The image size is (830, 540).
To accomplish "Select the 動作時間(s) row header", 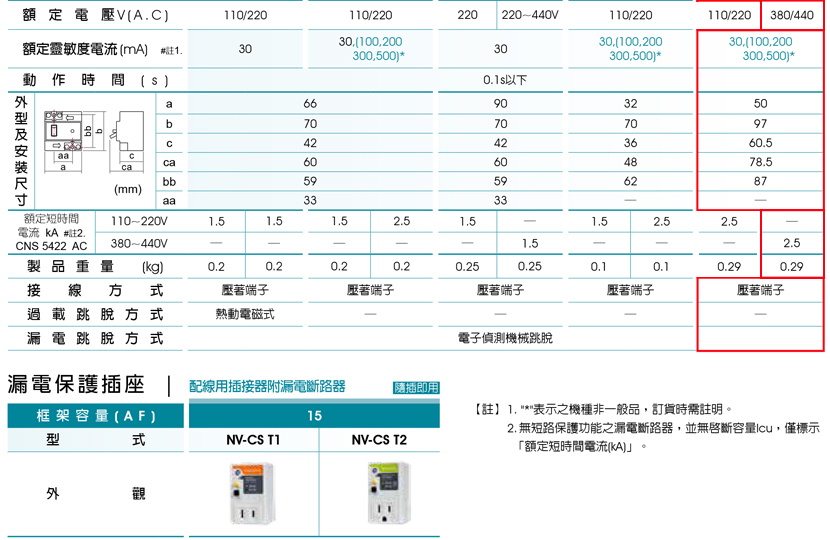I will click(x=95, y=80).
